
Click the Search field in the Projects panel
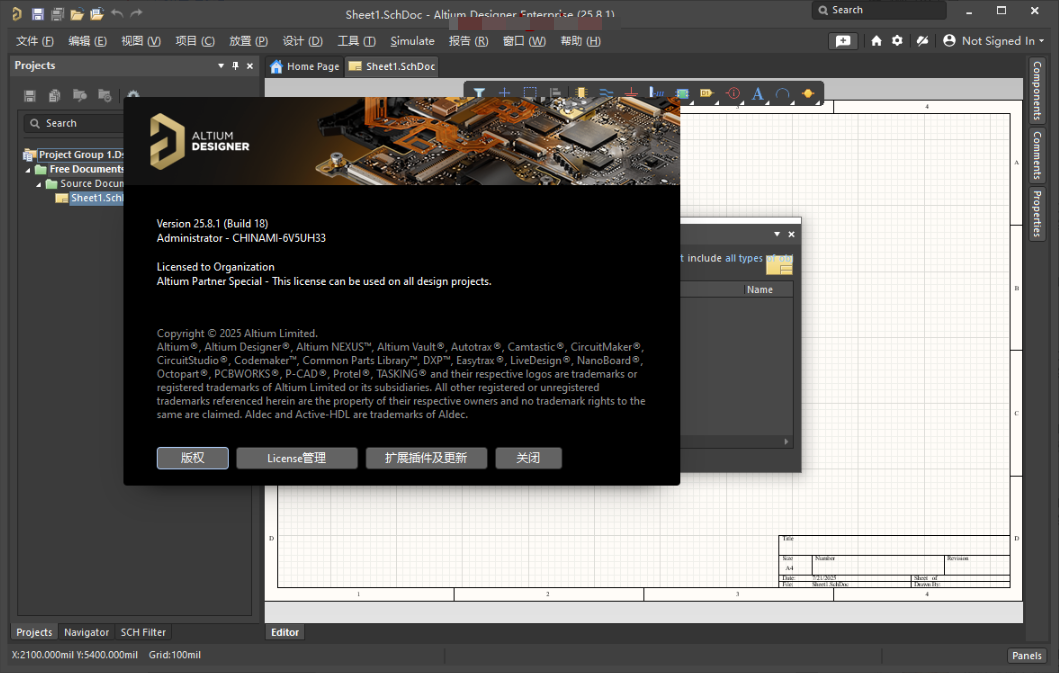click(x=74, y=123)
